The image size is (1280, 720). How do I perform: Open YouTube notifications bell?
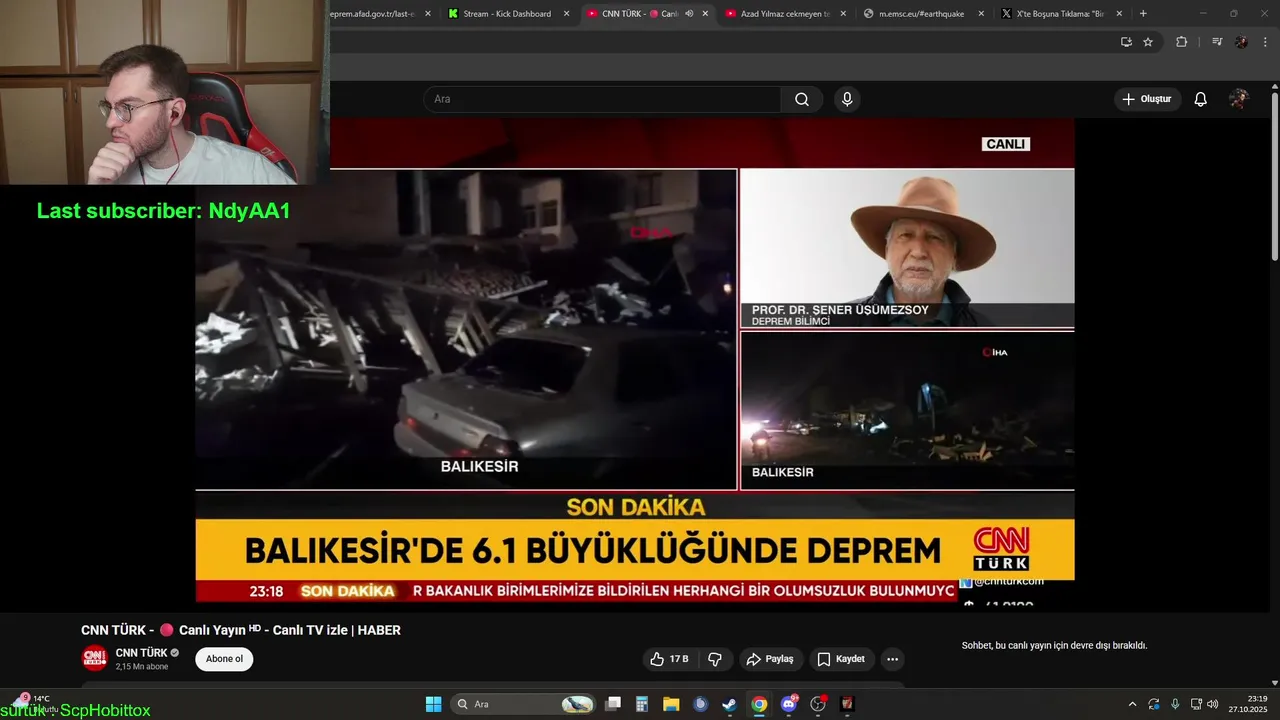1201,99
